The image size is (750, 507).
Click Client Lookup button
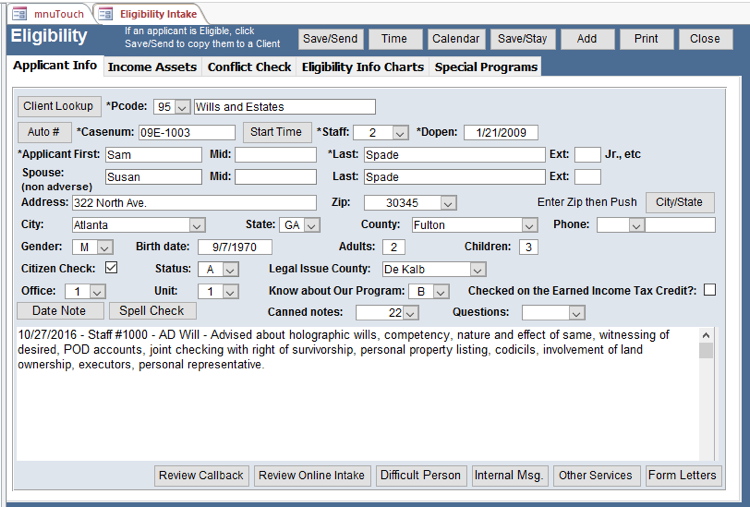pyautogui.click(x=59, y=106)
